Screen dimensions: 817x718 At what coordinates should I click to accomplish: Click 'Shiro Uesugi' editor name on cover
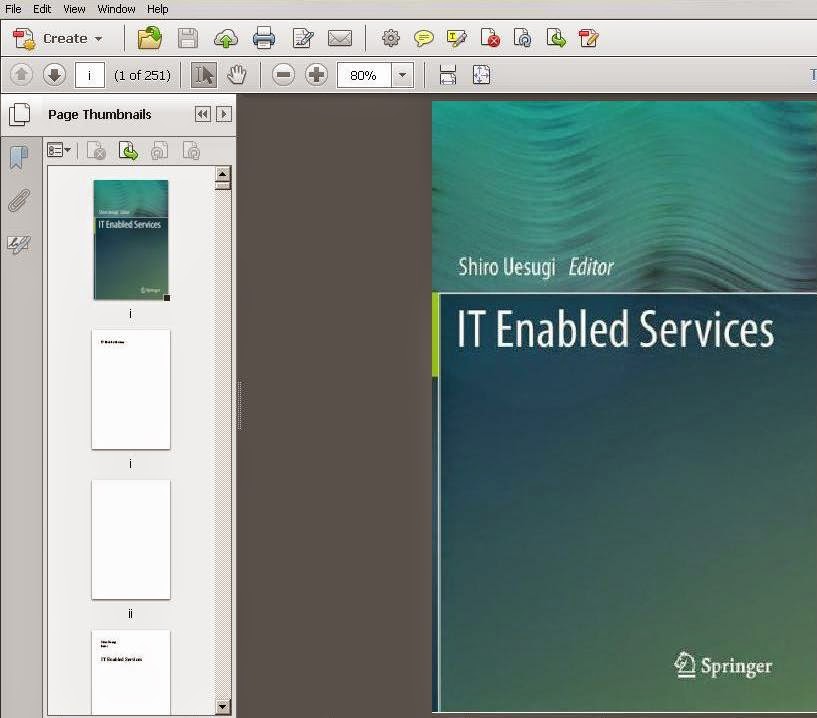click(x=506, y=267)
